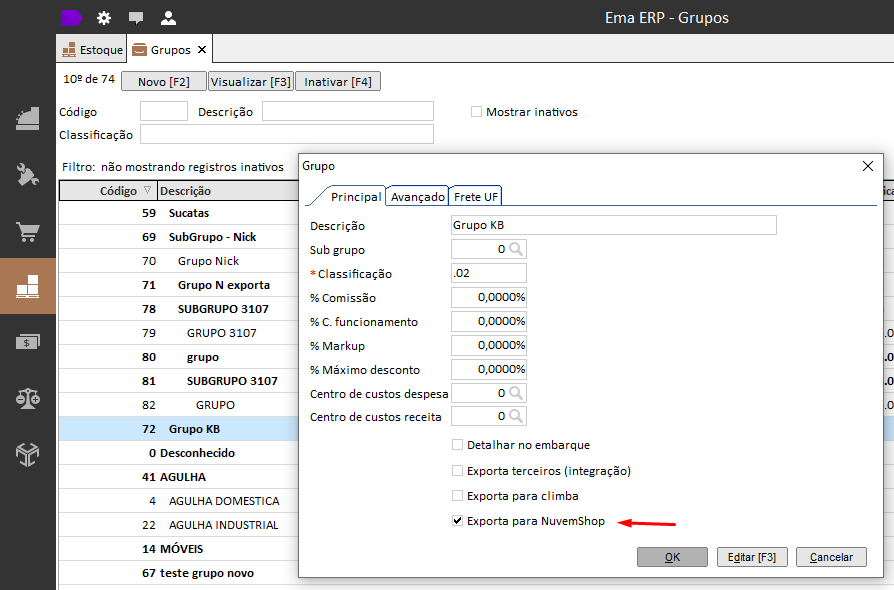The height and width of the screenshot is (590, 894).
Task: Select the stock boxes module in sidebar
Action: click(x=27, y=286)
